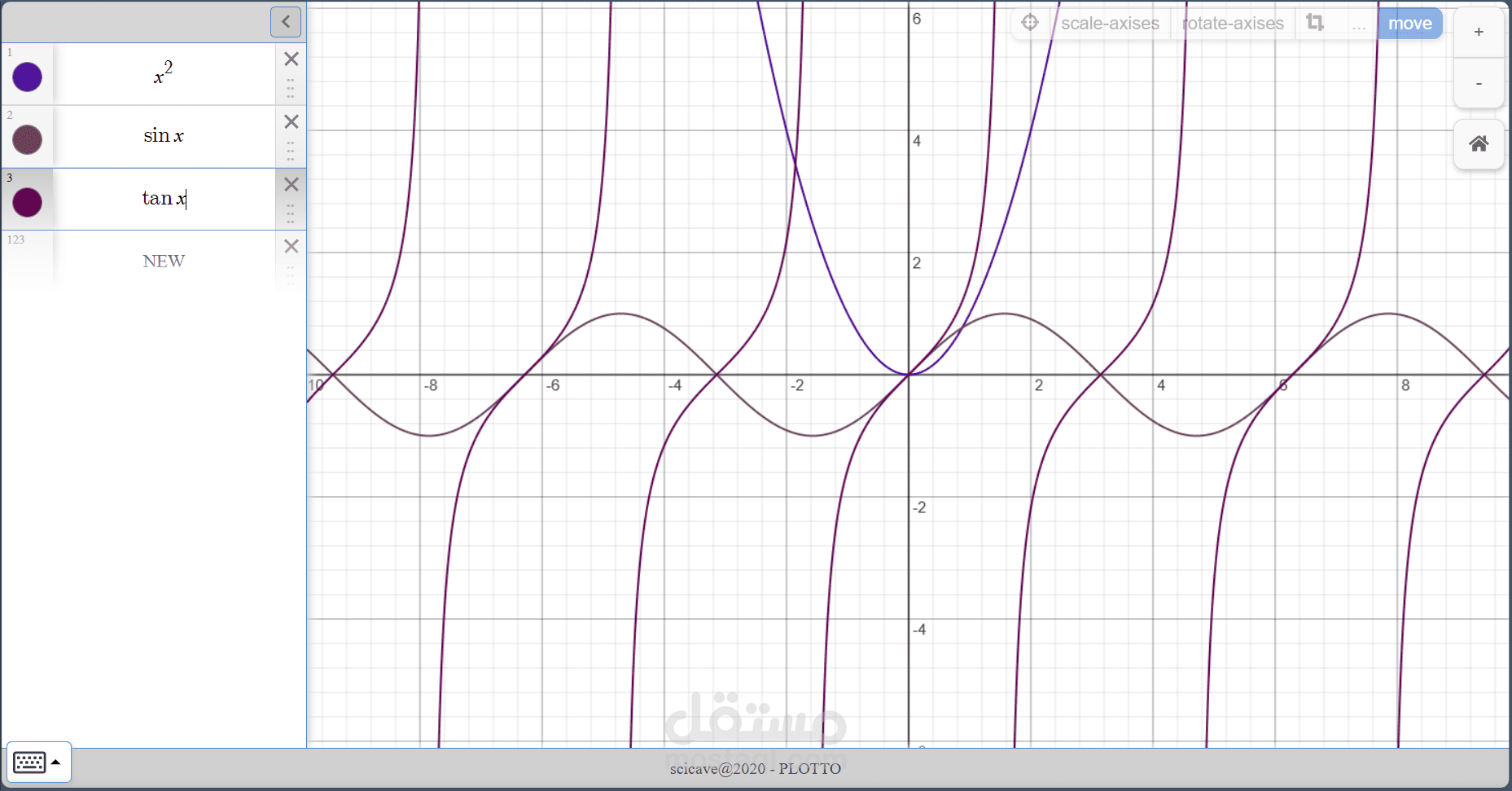
Task: Toggle visibility of the sin x curve
Action: pos(27,139)
